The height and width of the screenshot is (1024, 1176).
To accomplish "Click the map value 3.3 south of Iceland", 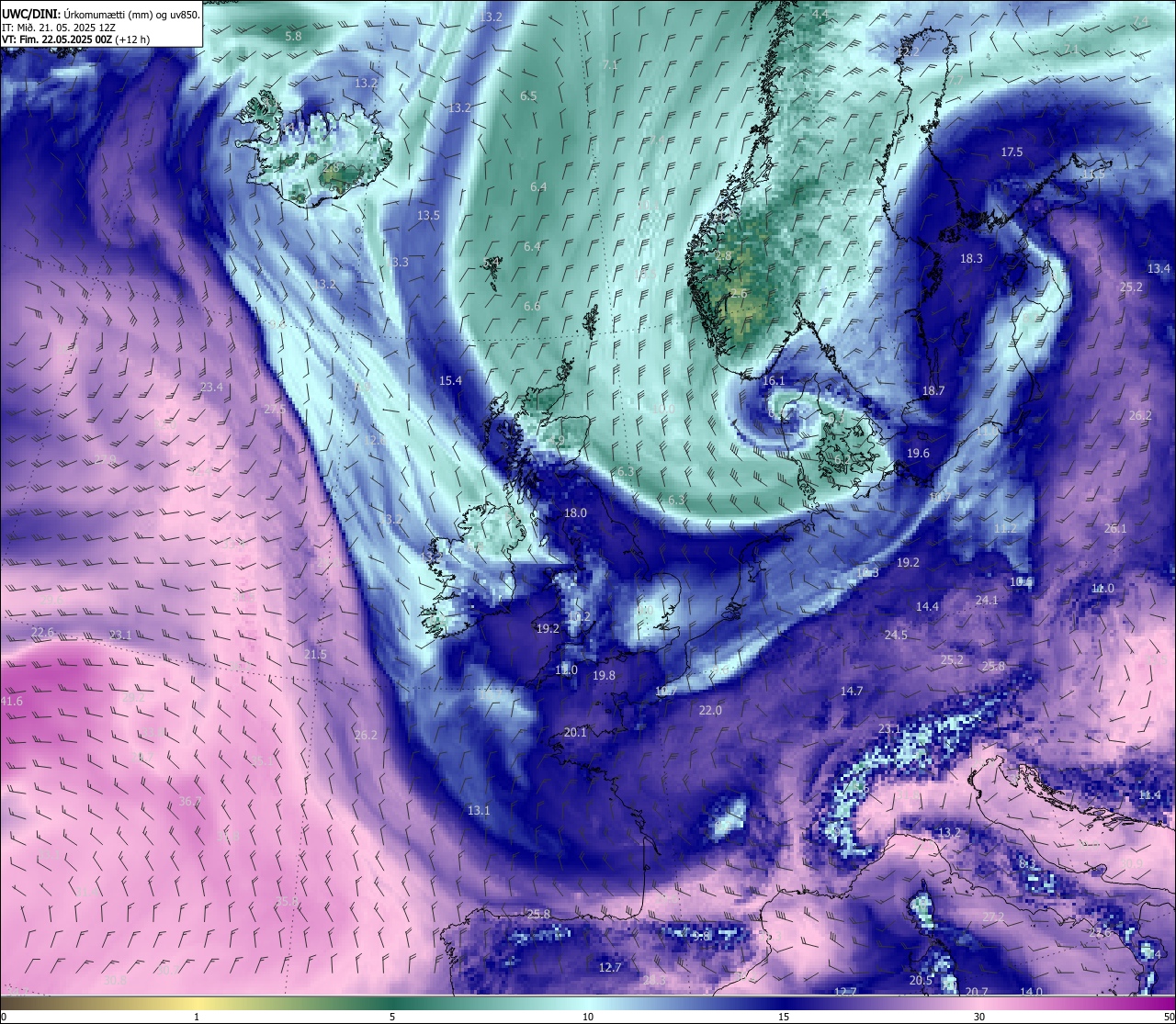I will point(400,262).
